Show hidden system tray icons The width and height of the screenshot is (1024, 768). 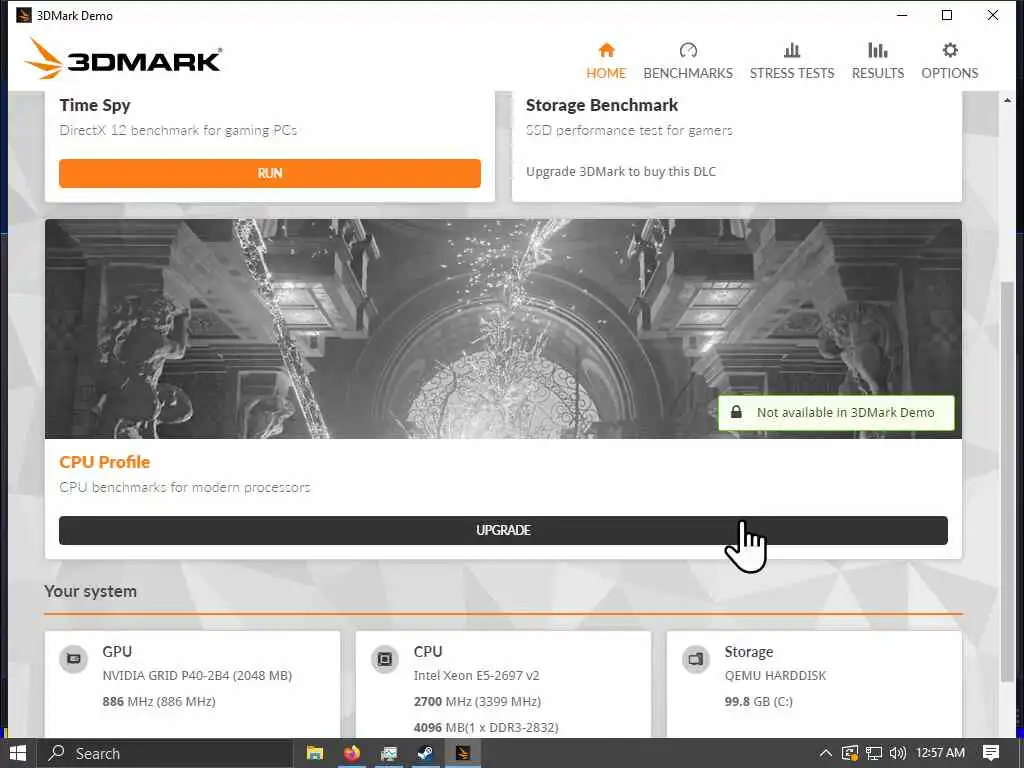coord(825,753)
